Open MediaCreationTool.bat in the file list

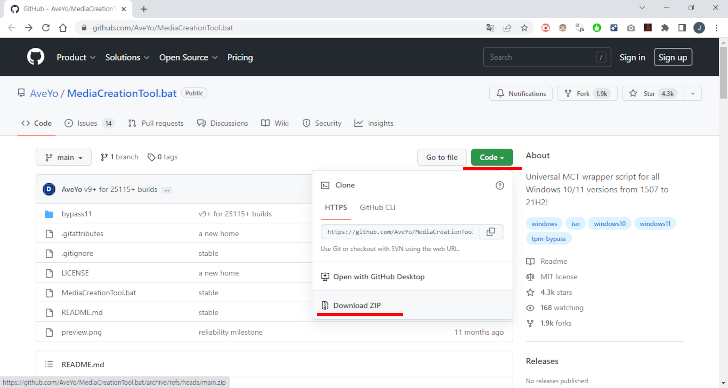coord(98,293)
